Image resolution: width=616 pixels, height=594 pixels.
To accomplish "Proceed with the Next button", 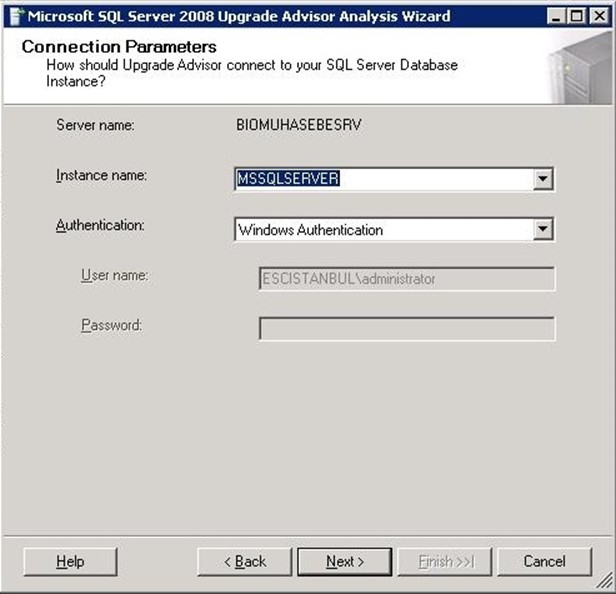I will [345, 562].
